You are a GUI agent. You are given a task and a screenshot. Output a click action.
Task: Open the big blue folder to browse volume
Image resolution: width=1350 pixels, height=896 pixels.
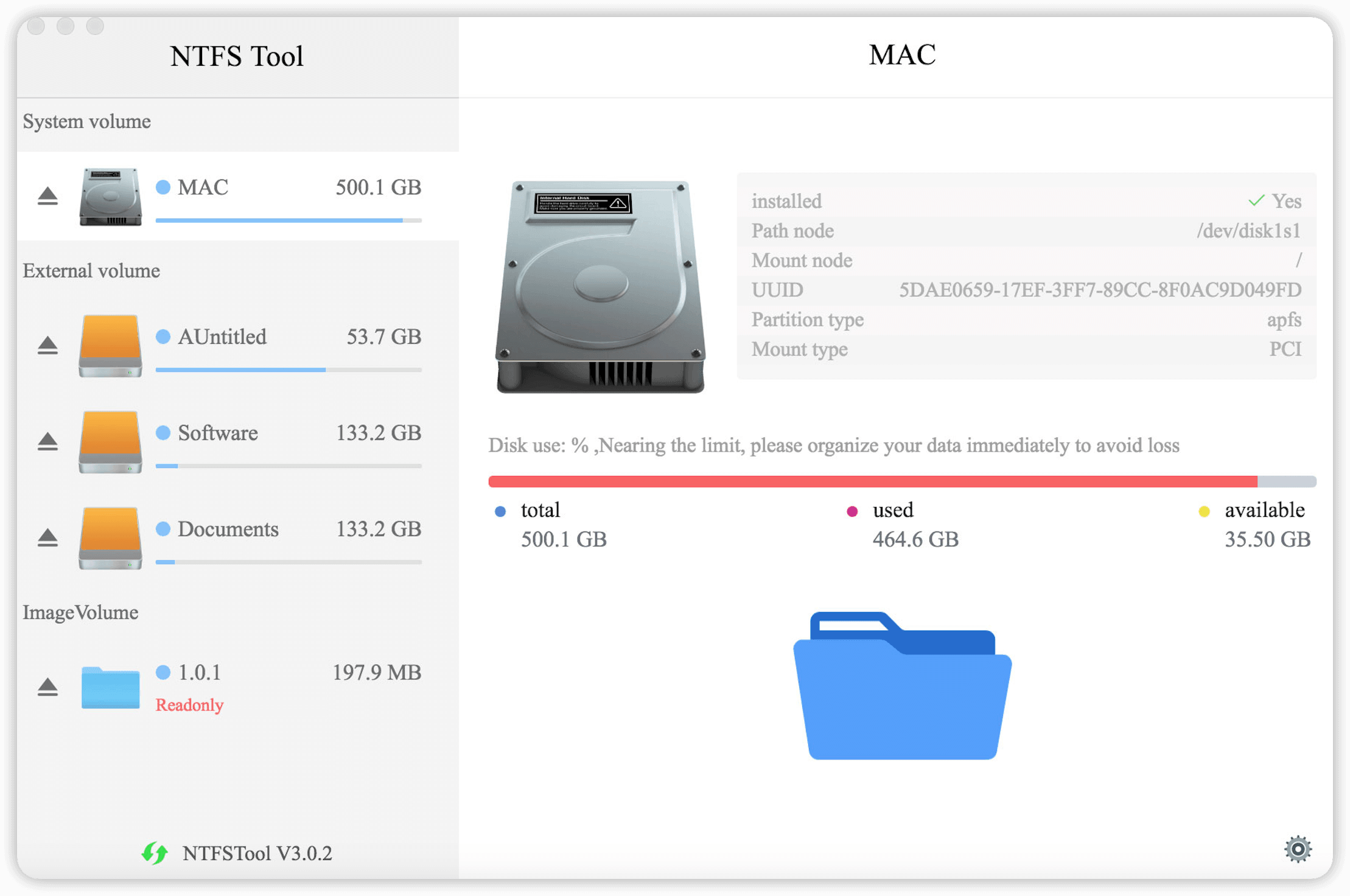pyautogui.click(x=902, y=685)
